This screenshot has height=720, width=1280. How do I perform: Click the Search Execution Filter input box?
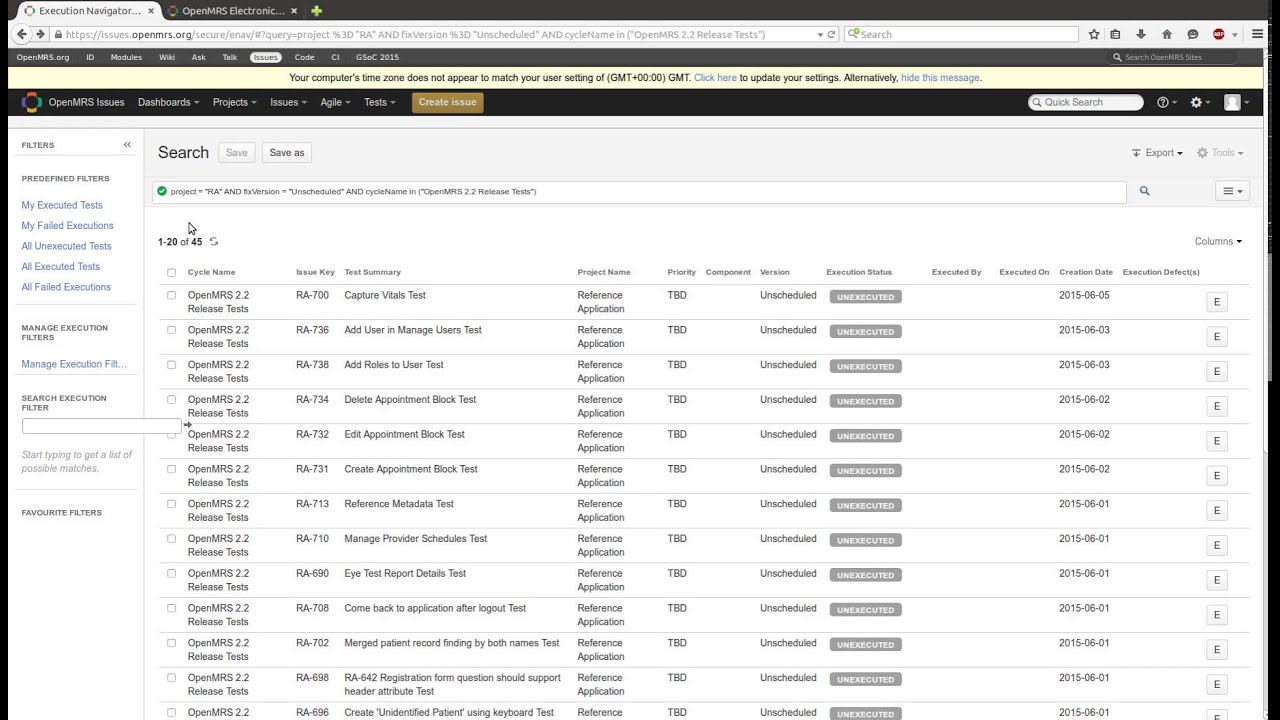coord(101,426)
